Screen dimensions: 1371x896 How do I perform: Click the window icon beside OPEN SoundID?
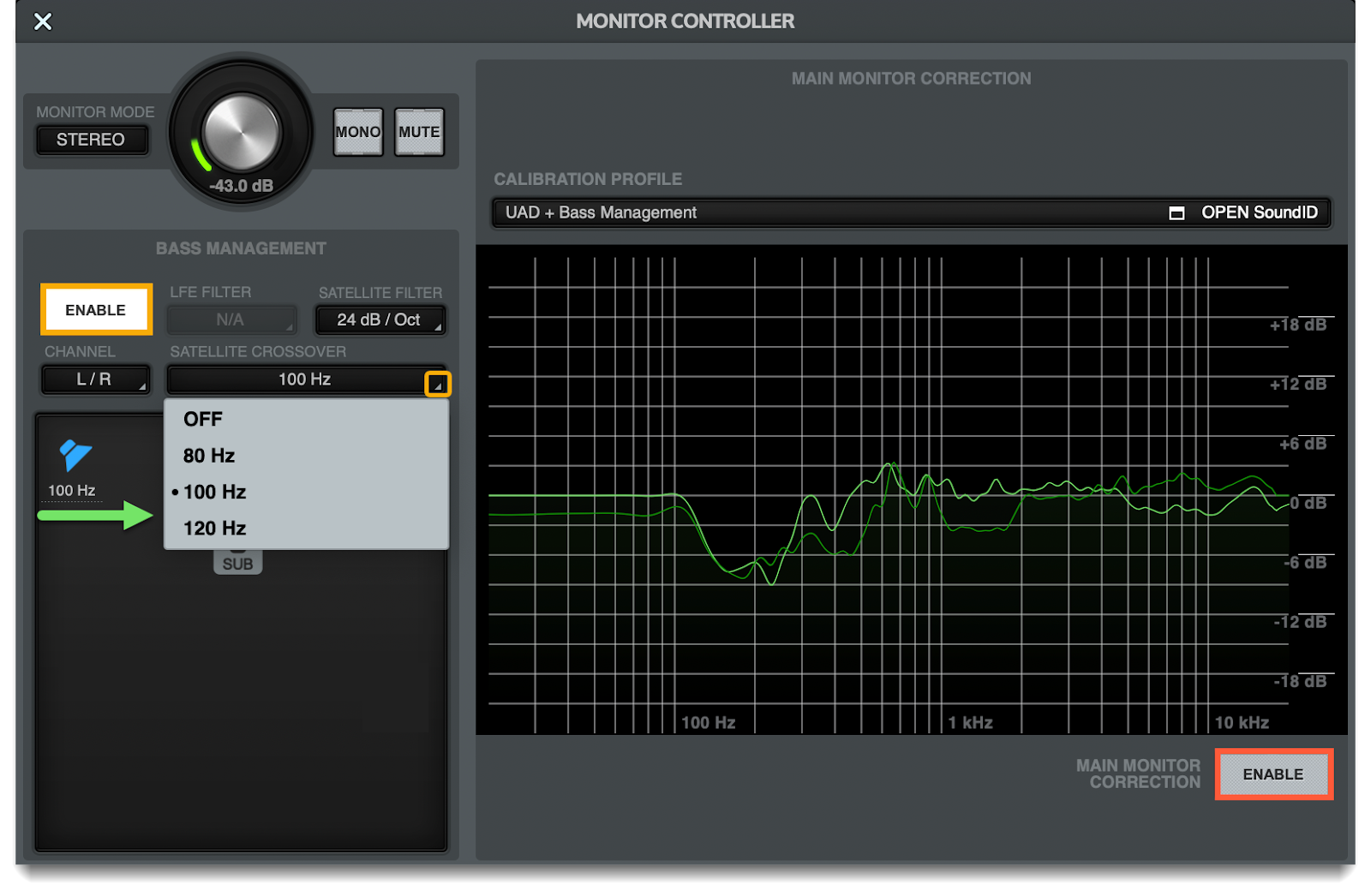click(x=1176, y=213)
